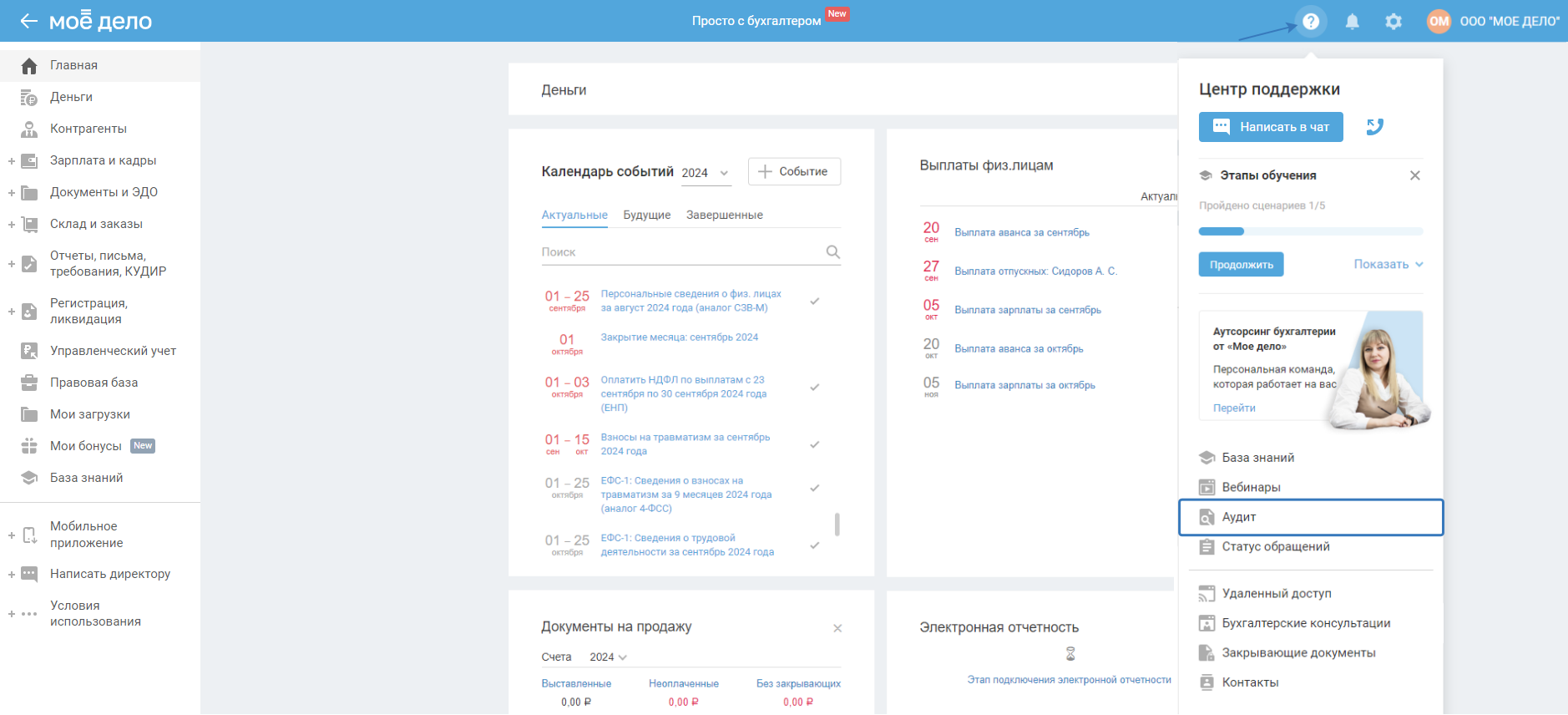The width and height of the screenshot is (1568, 715).
Task: Open Бухгалтерские консультации menu item
Action: [x=1306, y=623]
